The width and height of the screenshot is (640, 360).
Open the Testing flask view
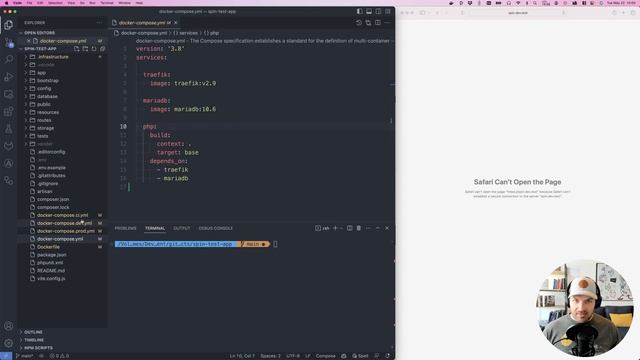click(9, 129)
